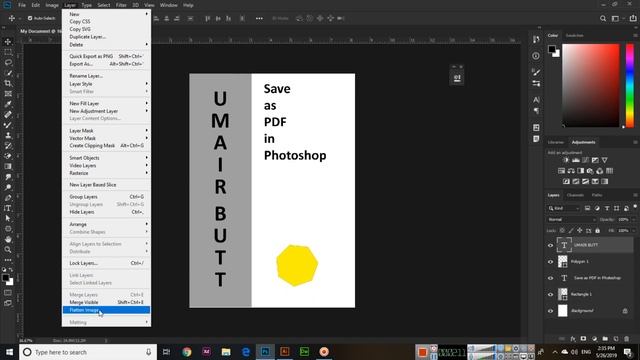Toggle the type layer filter icon
This screenshot has height=360, width=640.
[x=607, y=208]
